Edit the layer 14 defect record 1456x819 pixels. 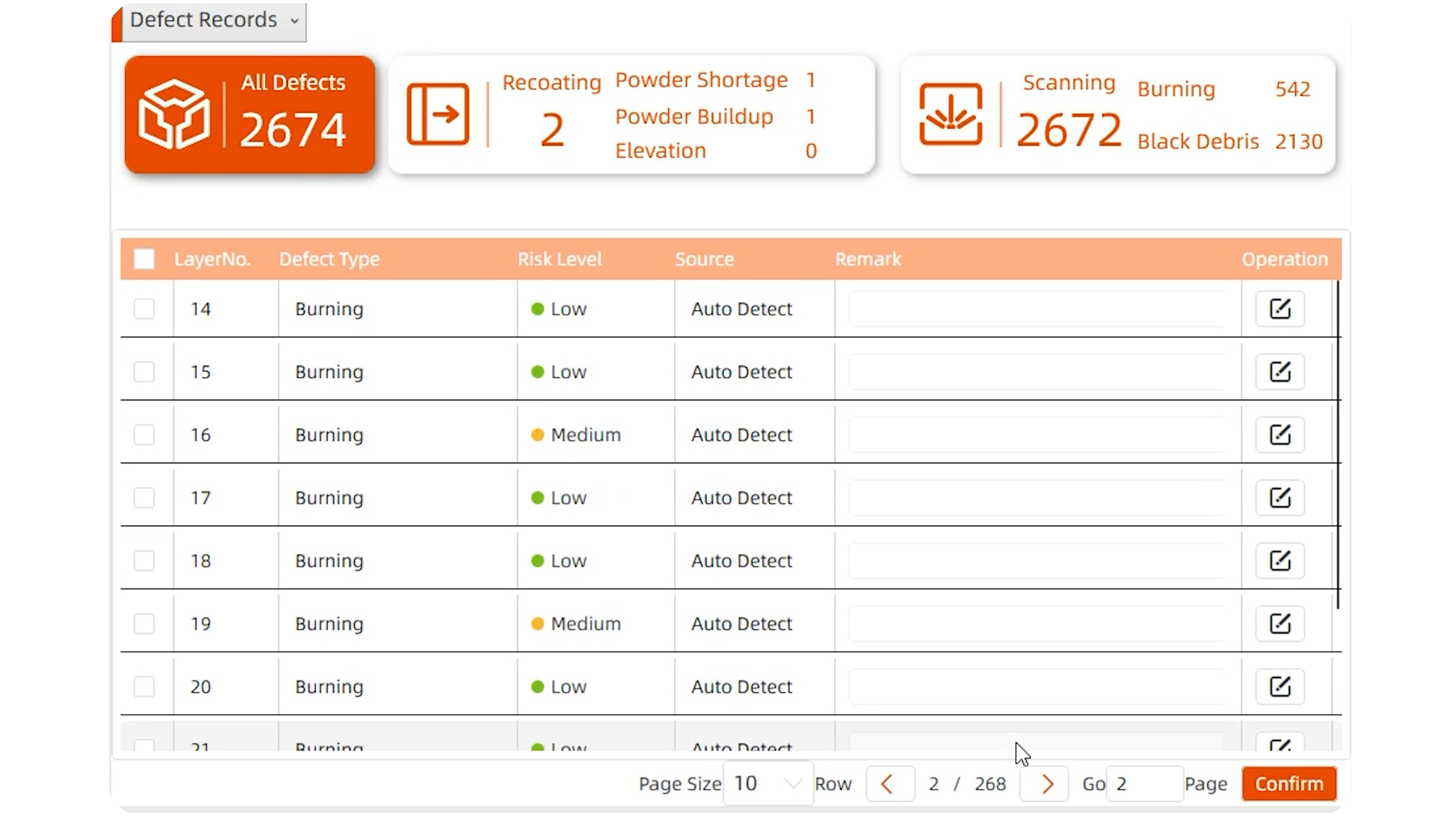(1279, 309)
